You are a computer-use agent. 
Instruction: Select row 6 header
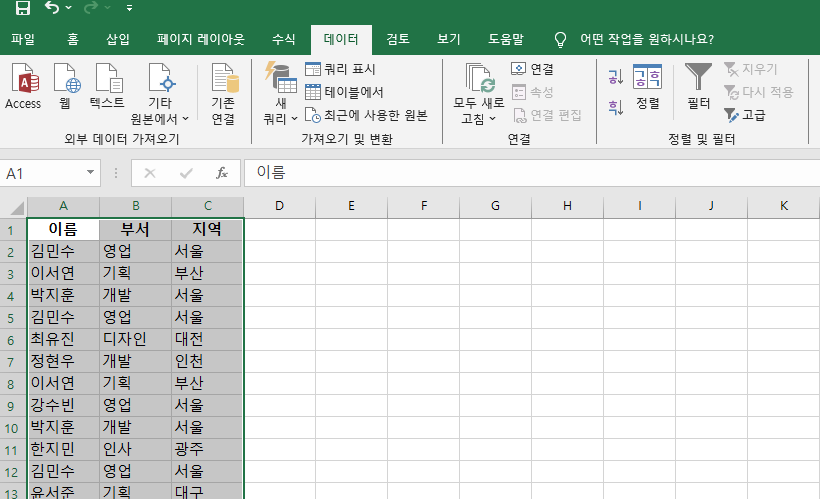pos(12,340)
